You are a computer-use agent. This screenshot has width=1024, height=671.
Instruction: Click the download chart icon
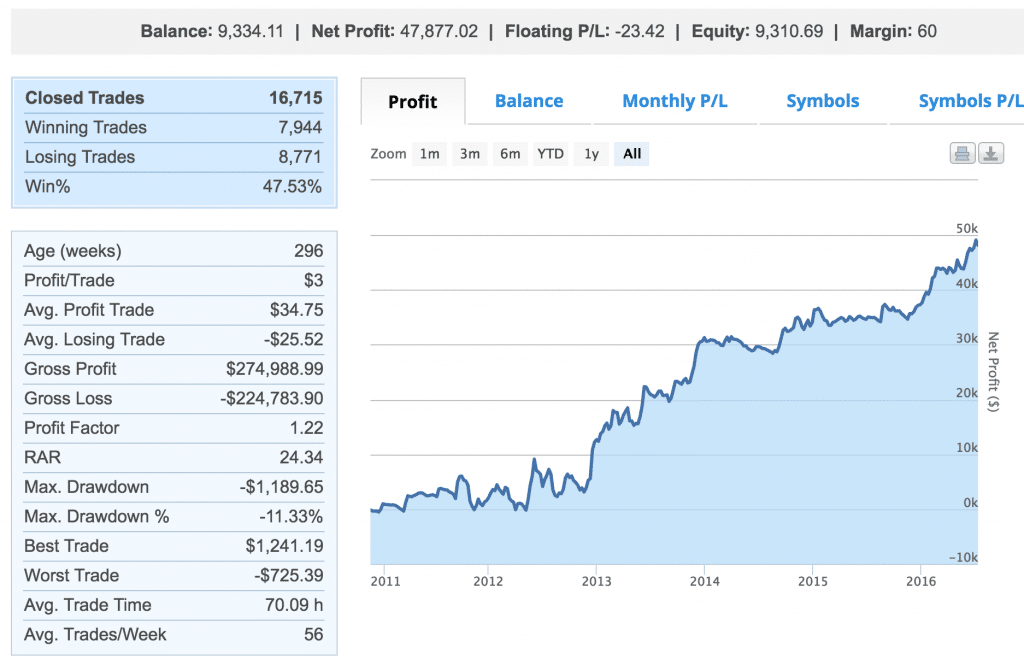pyautogui.click(x=990, y=154)
